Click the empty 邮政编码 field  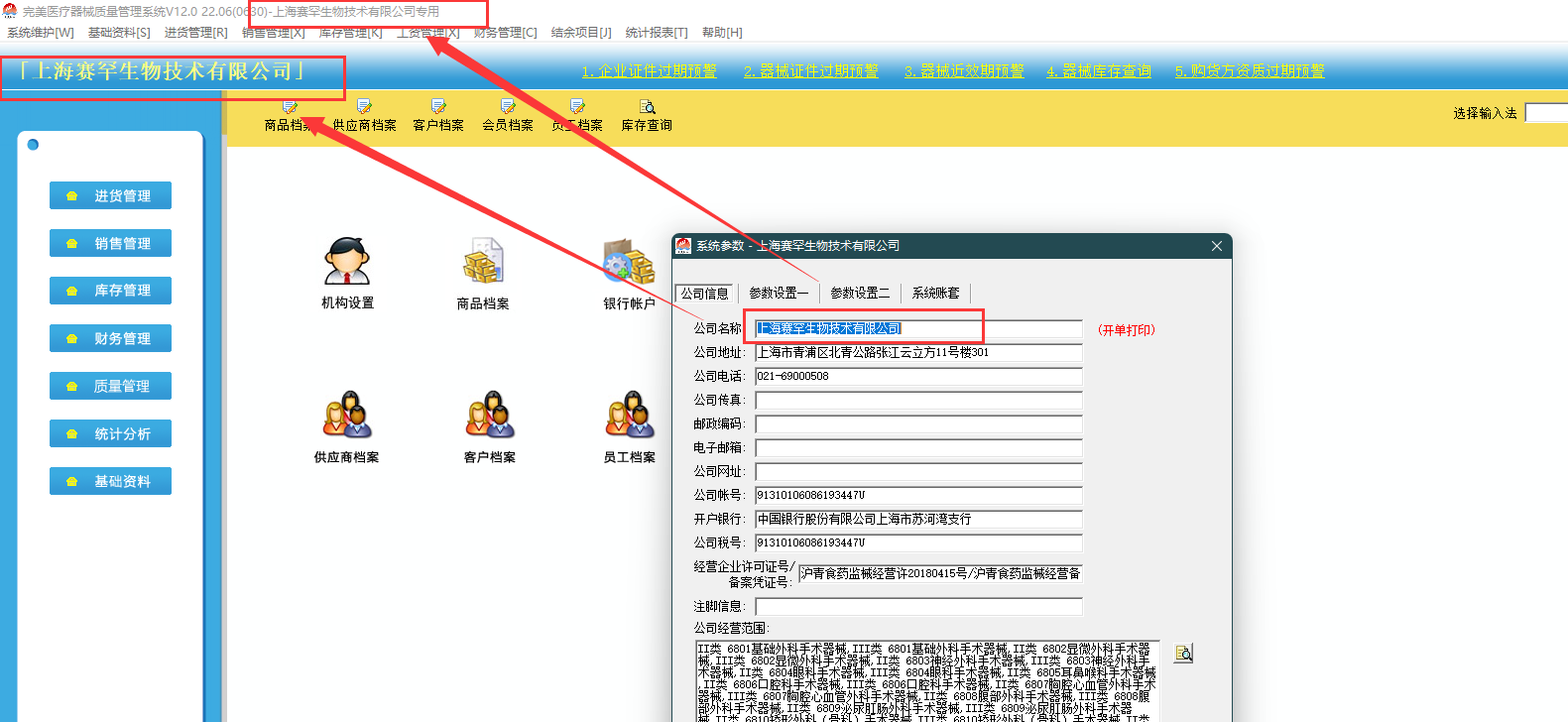(x=918, y=423)
